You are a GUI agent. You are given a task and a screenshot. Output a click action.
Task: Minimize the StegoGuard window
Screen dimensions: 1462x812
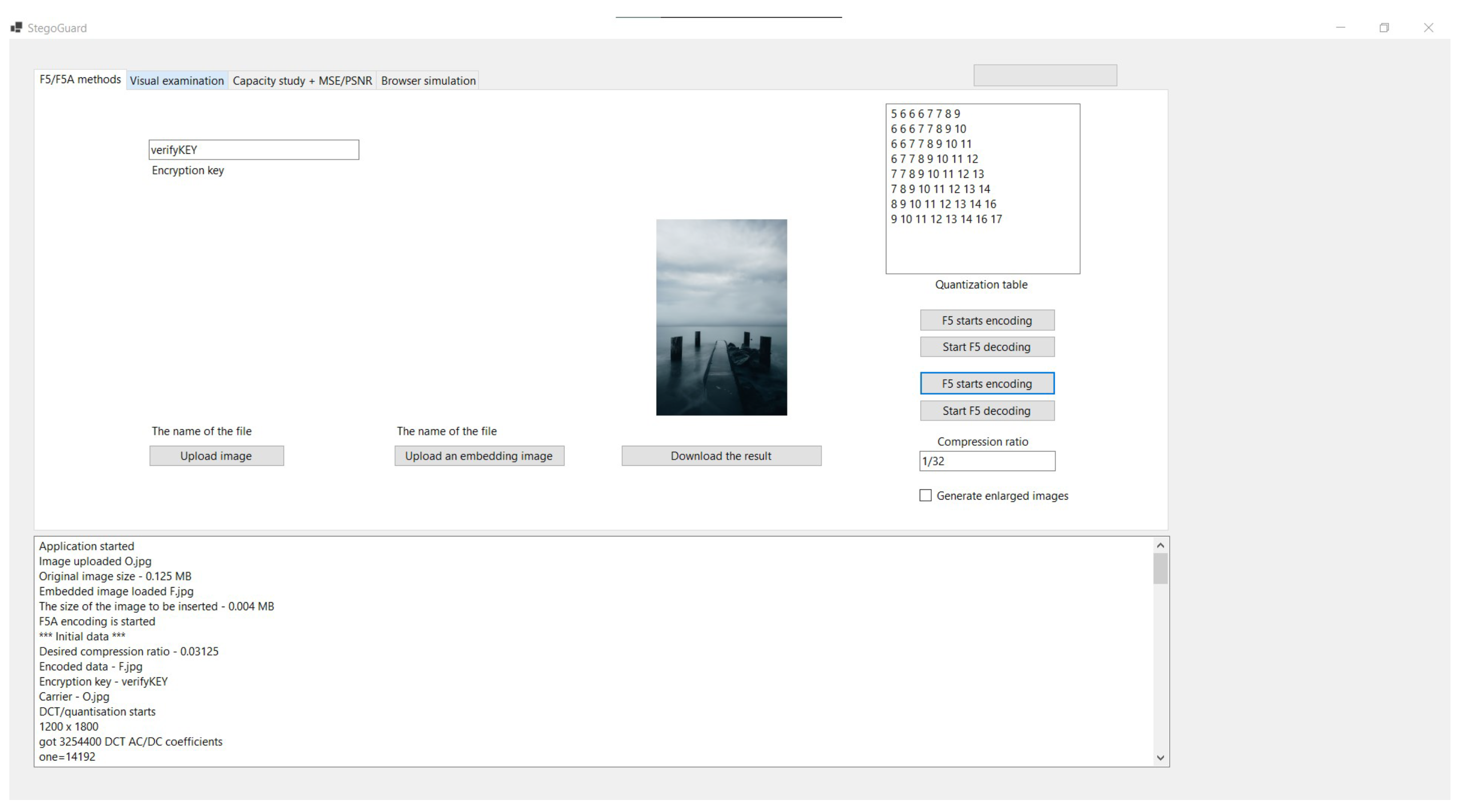[1341, 27]
